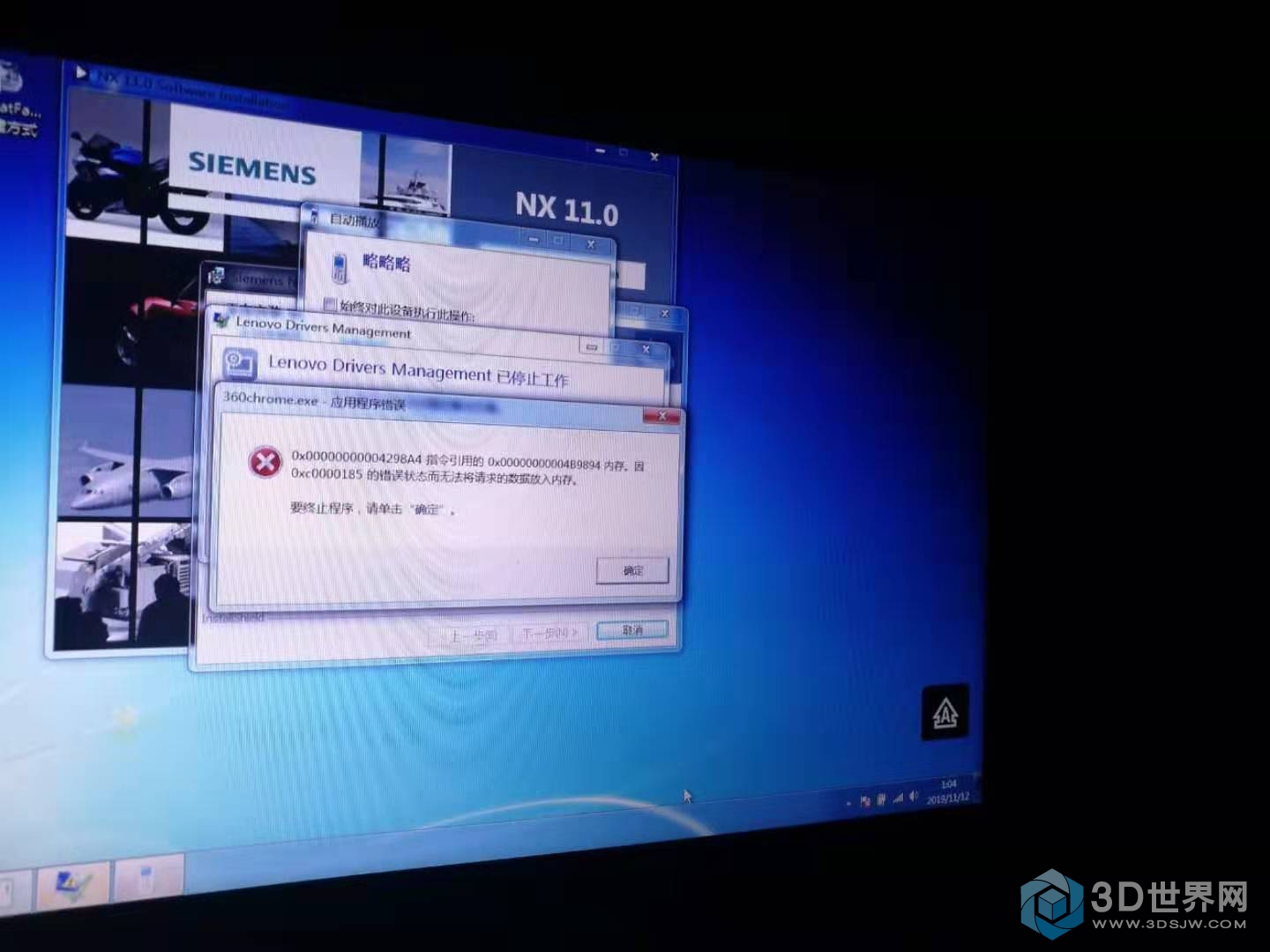Click the Caps Lock A indicator overlay
This screenshot has height=952, width=1270.
click(945, 712)
